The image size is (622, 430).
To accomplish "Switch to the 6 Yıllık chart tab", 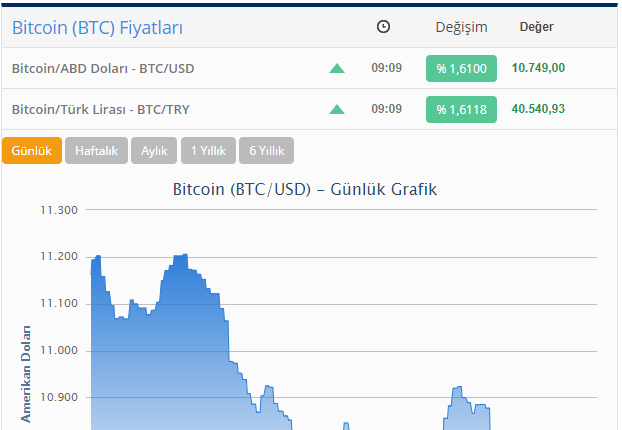I will pyautogui.click(x=267, y=151).
